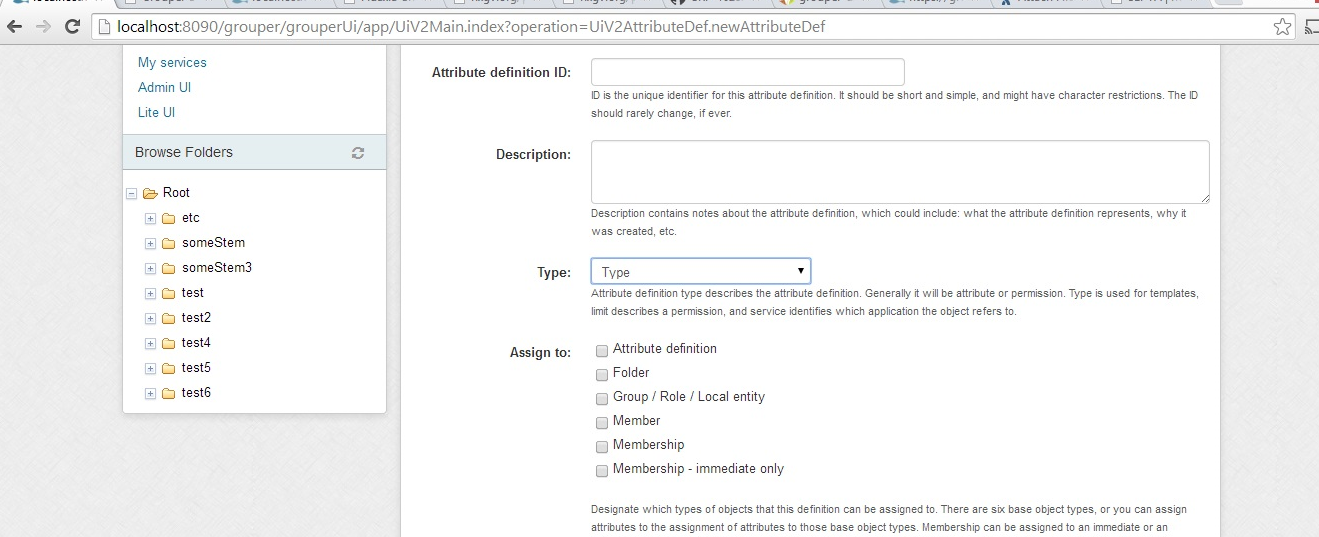Enable Membership - immediate only checkbox

[x=602, y=471]
